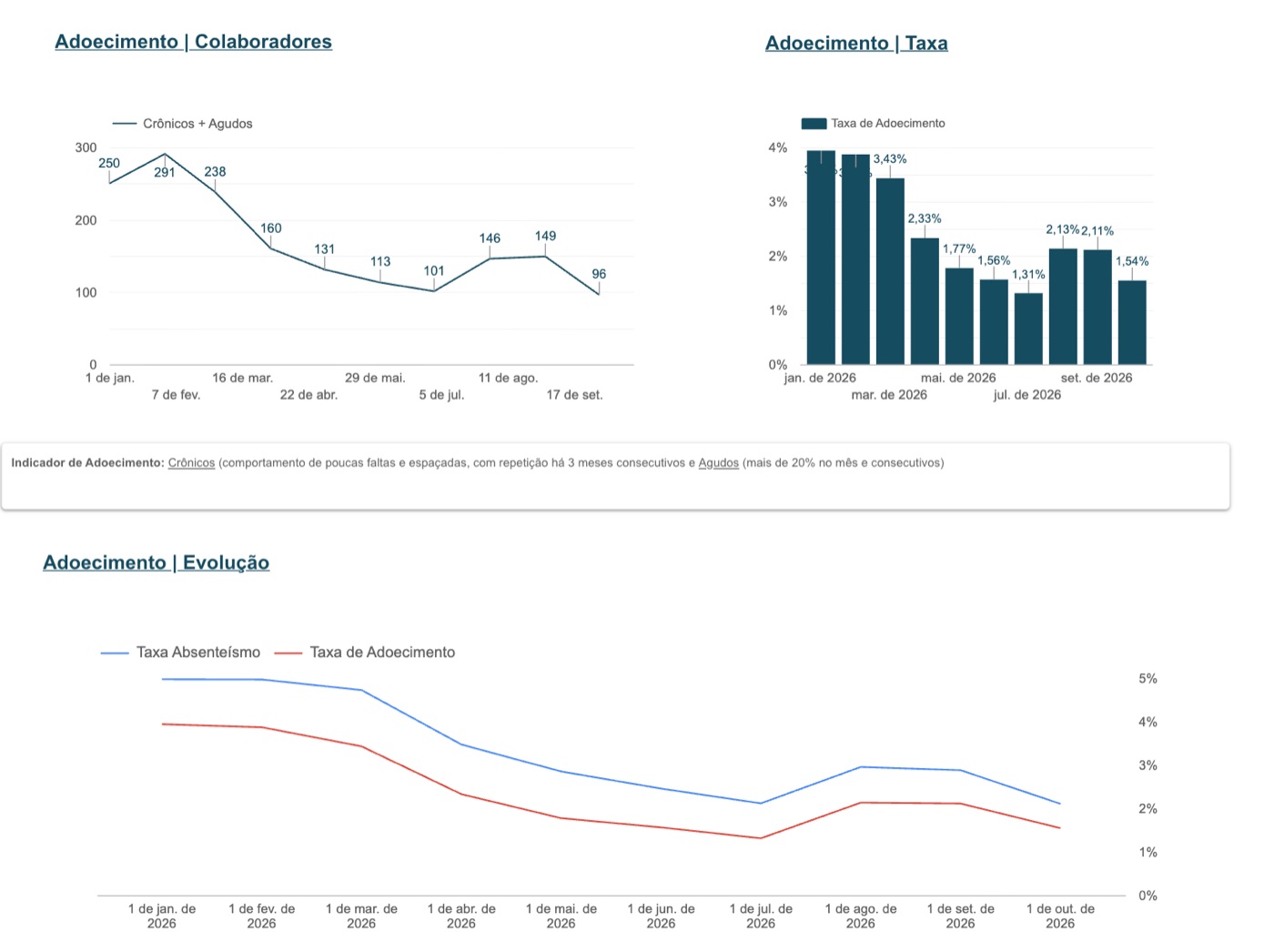This screenshot has width=1274, height=952.
Task: Click the Indicador de Adoecimento bold note label
Action: (x=87, y=463)
